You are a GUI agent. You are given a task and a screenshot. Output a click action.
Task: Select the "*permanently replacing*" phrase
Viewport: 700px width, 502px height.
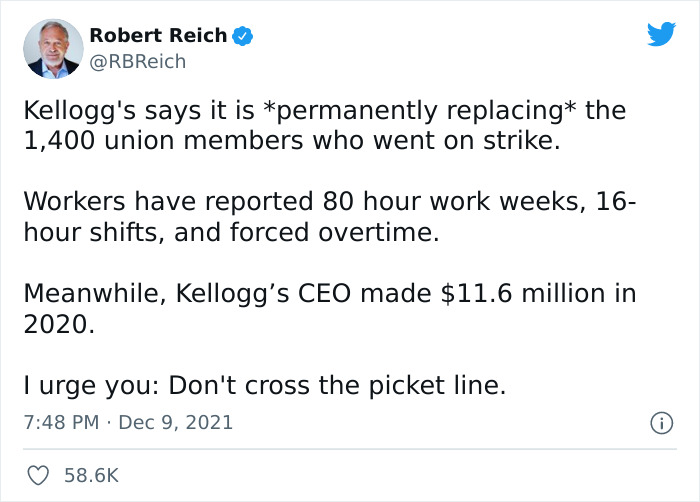click(x=430, y=110)
